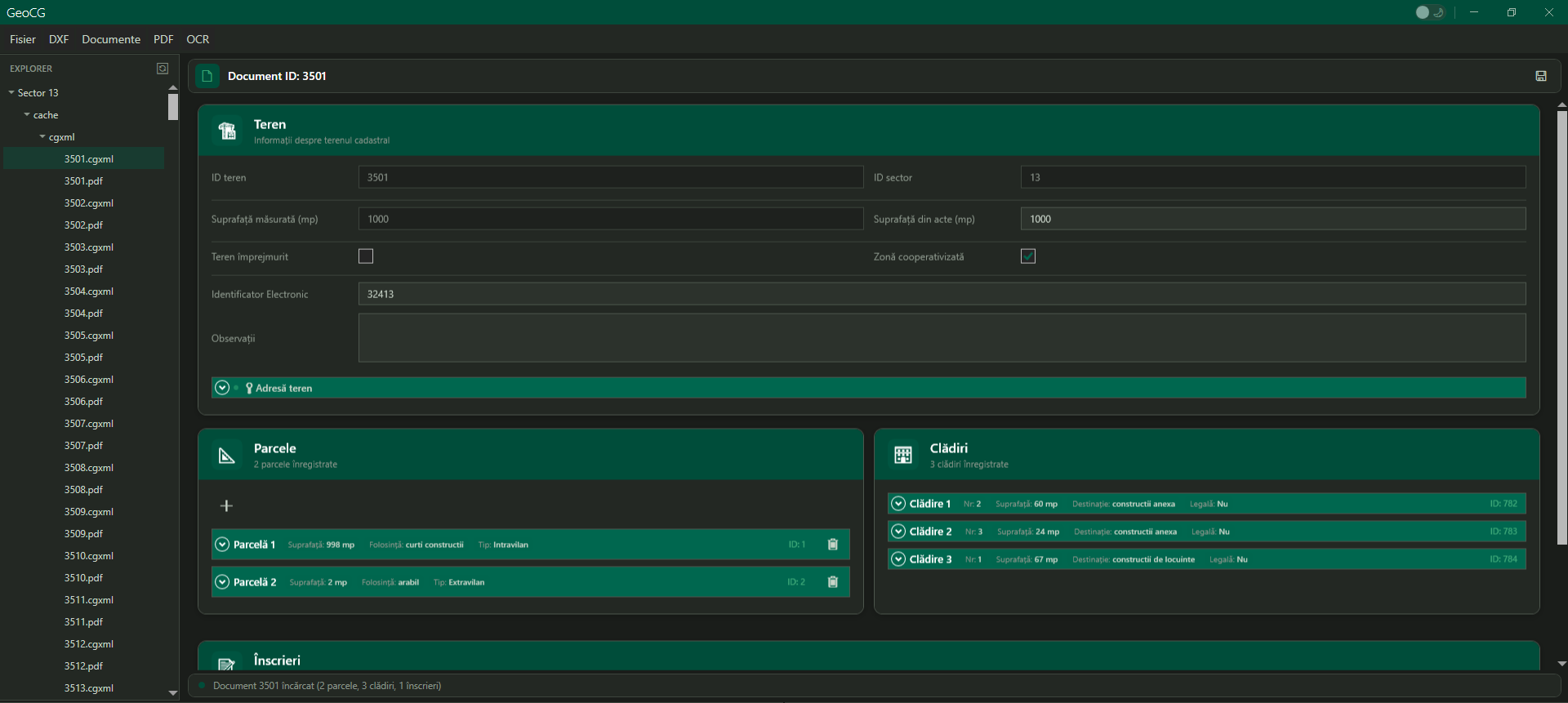The image size is (1568, 703).
Task: Open 3507.pdf from the explorer
Action: point(83,446)
